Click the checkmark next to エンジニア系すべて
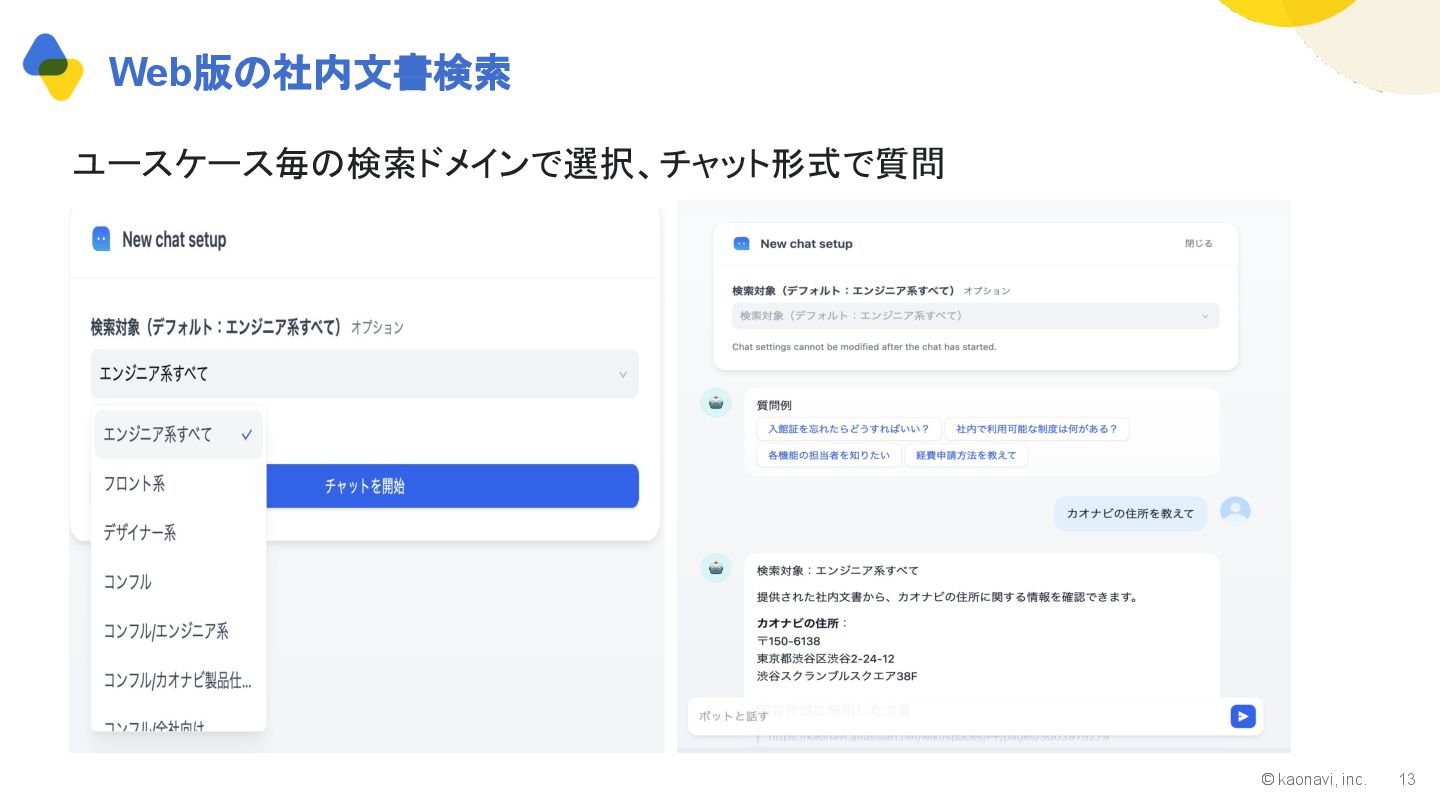The height and width of the screenshot is (810, 1440). pyautogui.click(x=246, y=435)
